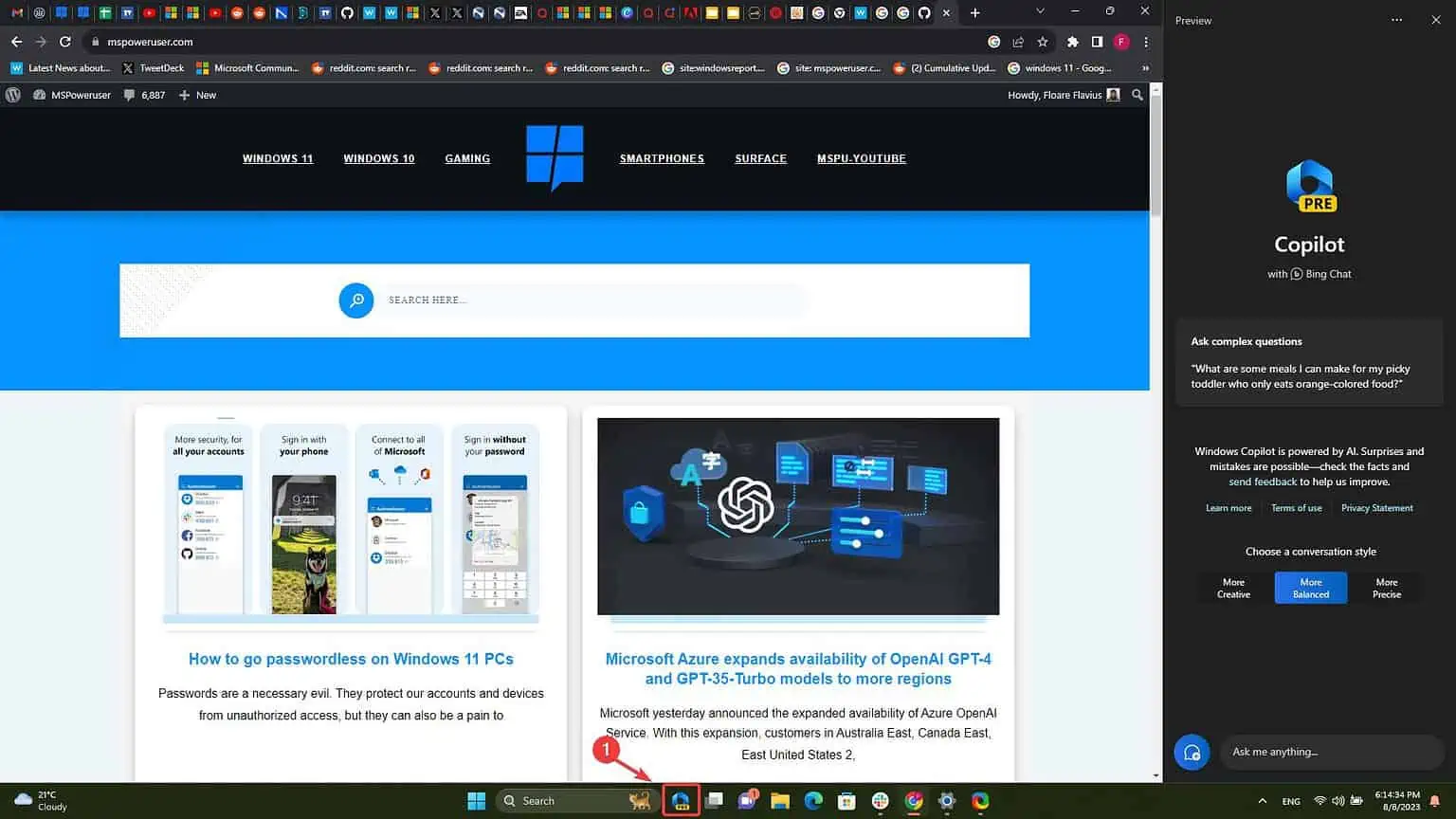This screenshot has width=1456, height=819.
Task: Open the Chrome three-dot menu
Action: coord(1146,42)
